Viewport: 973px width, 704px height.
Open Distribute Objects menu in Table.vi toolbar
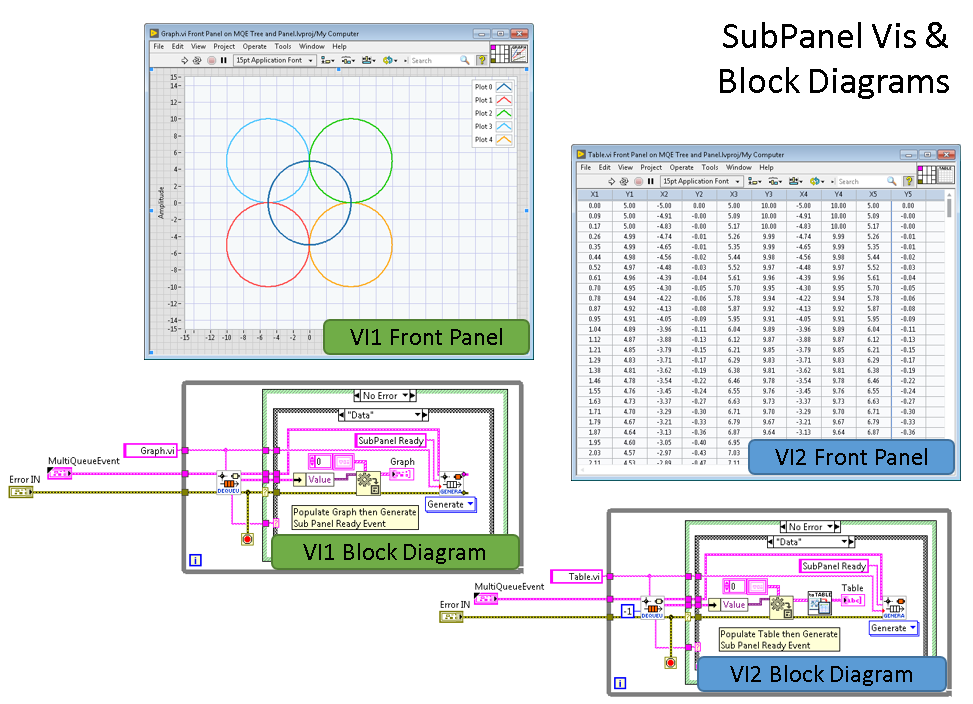coord(775,181)
